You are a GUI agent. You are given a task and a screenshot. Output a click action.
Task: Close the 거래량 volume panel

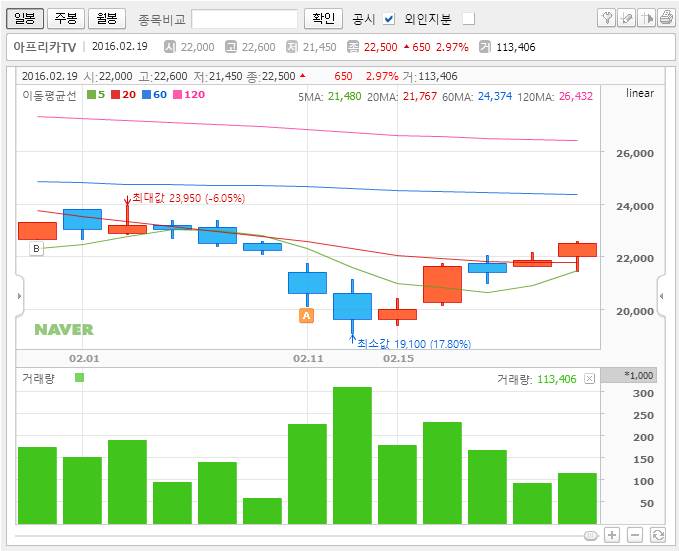(589, 379)
